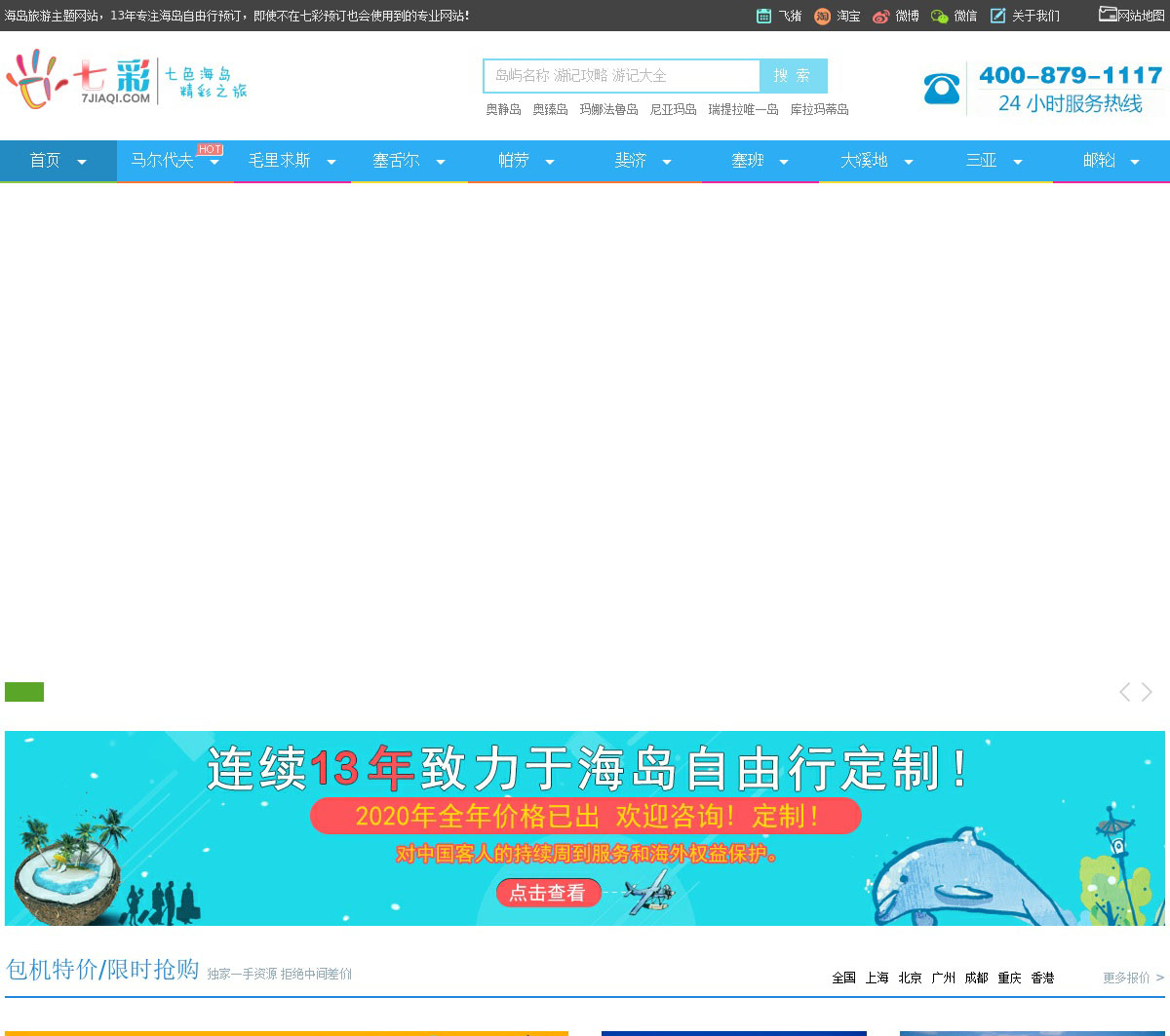Click the Fliggy (飞猪) calendar icon
Image resolution: width=1170 pixels, height=1036 pixels.
[x=763, y=16]
